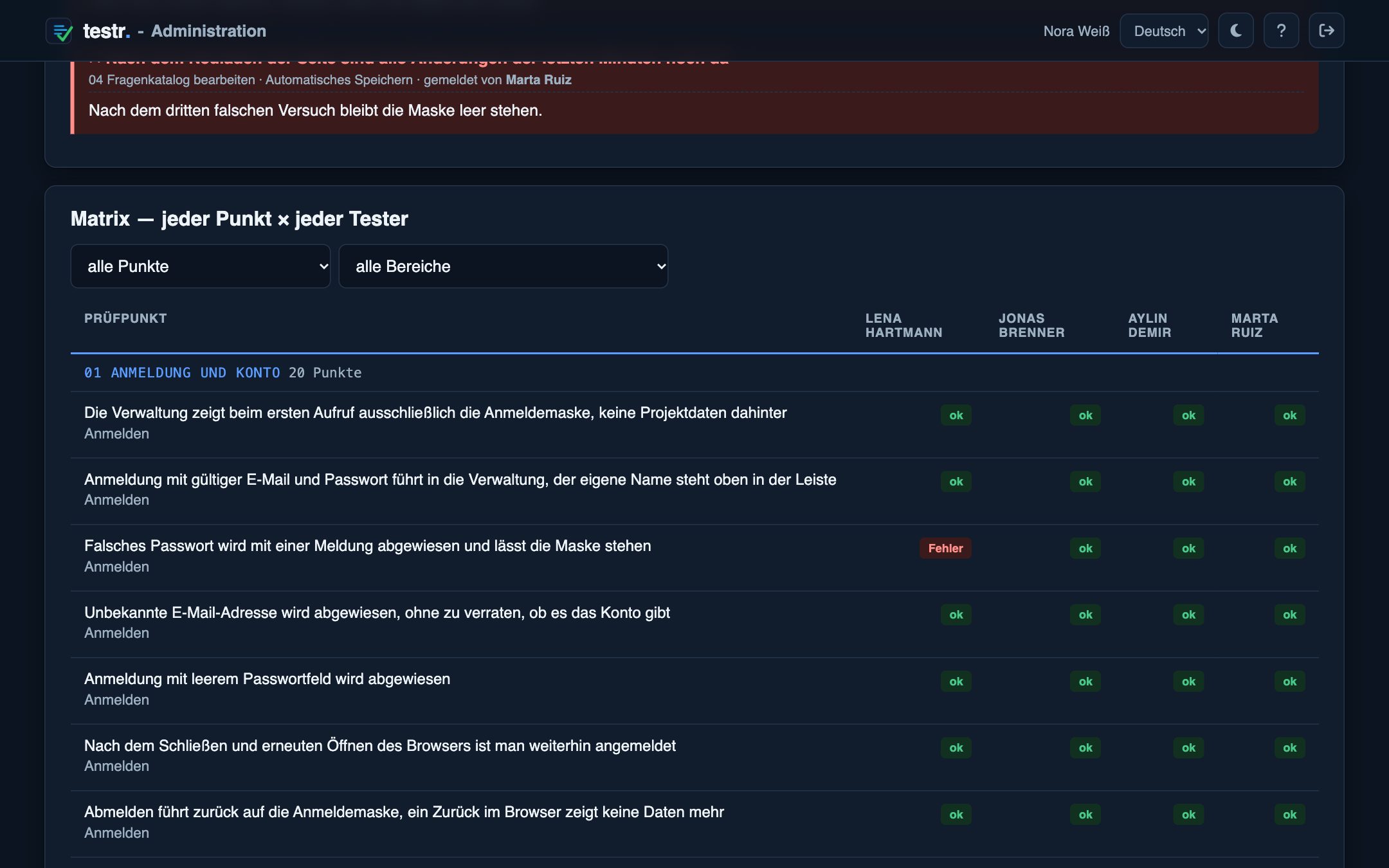Screen dimensions: 1389x868
Task: Open help via the question mark icon
Action: point(1281,31)
